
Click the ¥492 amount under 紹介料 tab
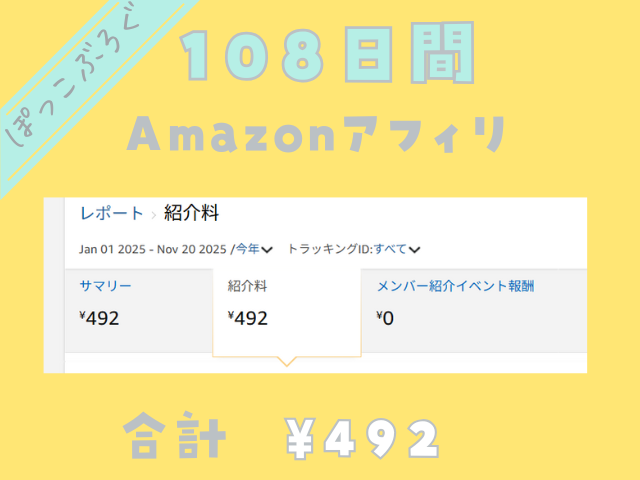pos(248,319)
